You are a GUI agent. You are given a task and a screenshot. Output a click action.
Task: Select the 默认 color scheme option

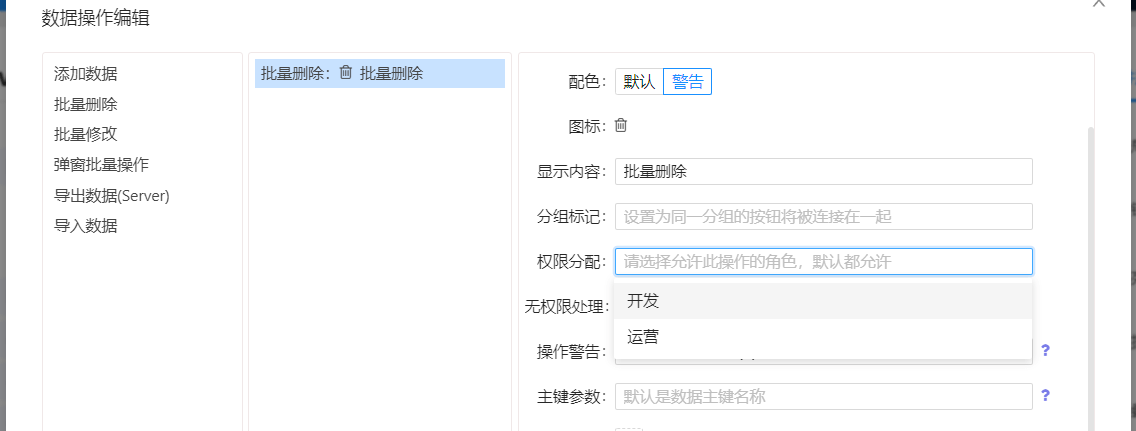pos(639,82)
